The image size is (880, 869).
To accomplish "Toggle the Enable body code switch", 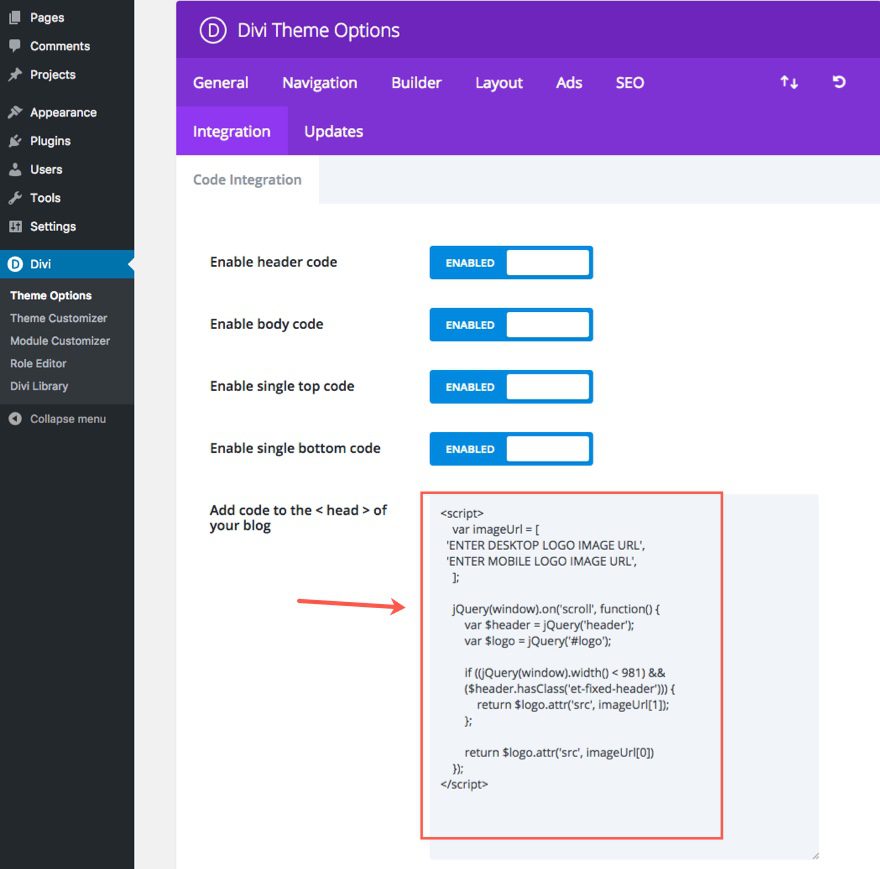I will 511,324.
